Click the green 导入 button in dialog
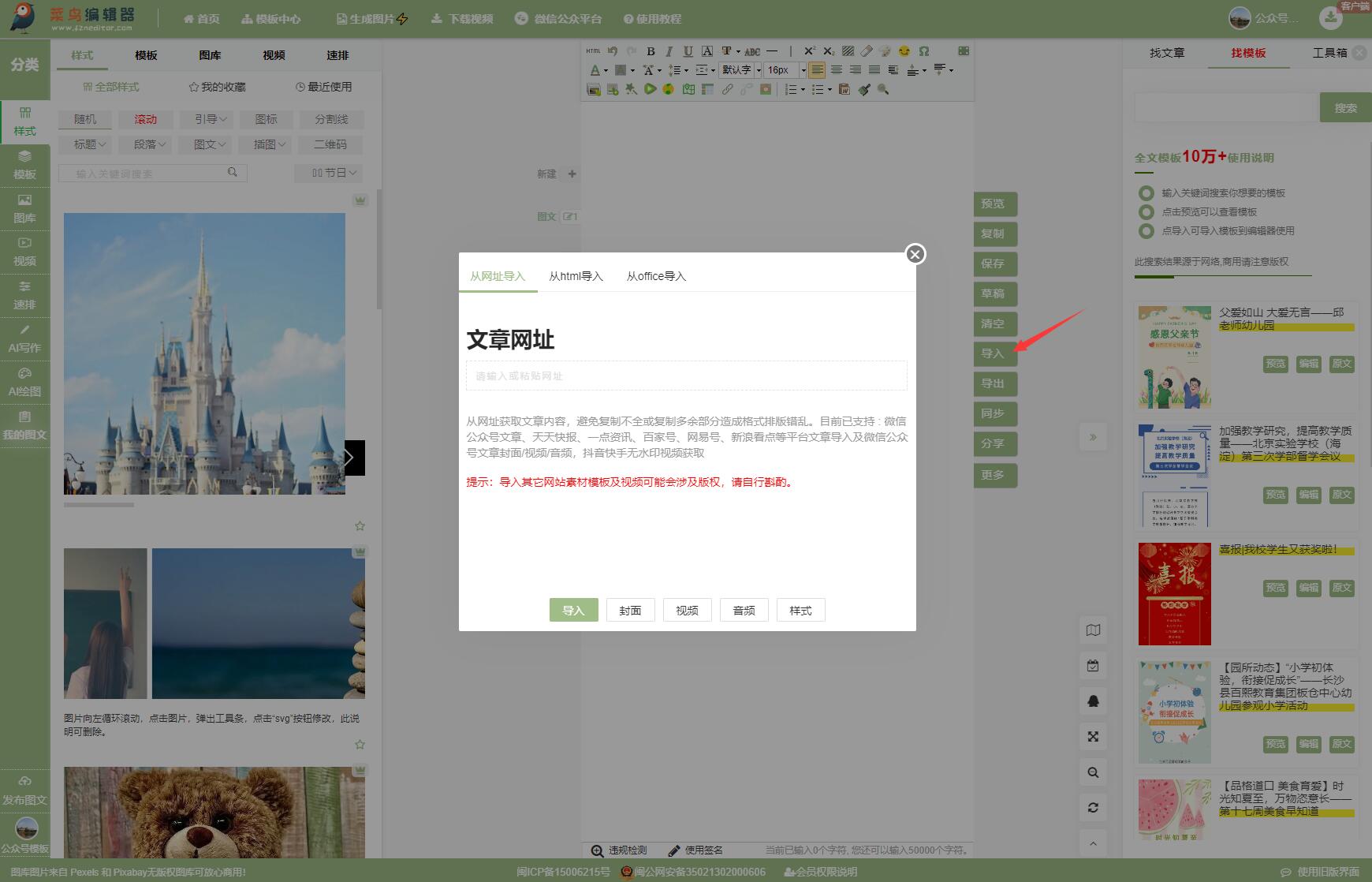The image size is (1372, 882). (573, 610)
